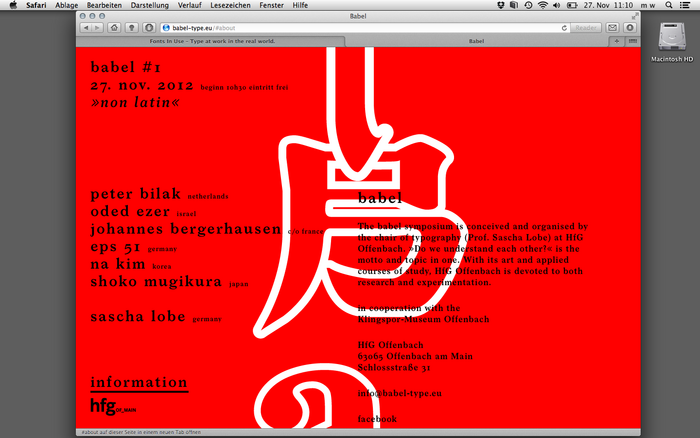Switch to the Fonts In Use tab
Viewport: 700px width, 438px height.
(x=212, y=41)
